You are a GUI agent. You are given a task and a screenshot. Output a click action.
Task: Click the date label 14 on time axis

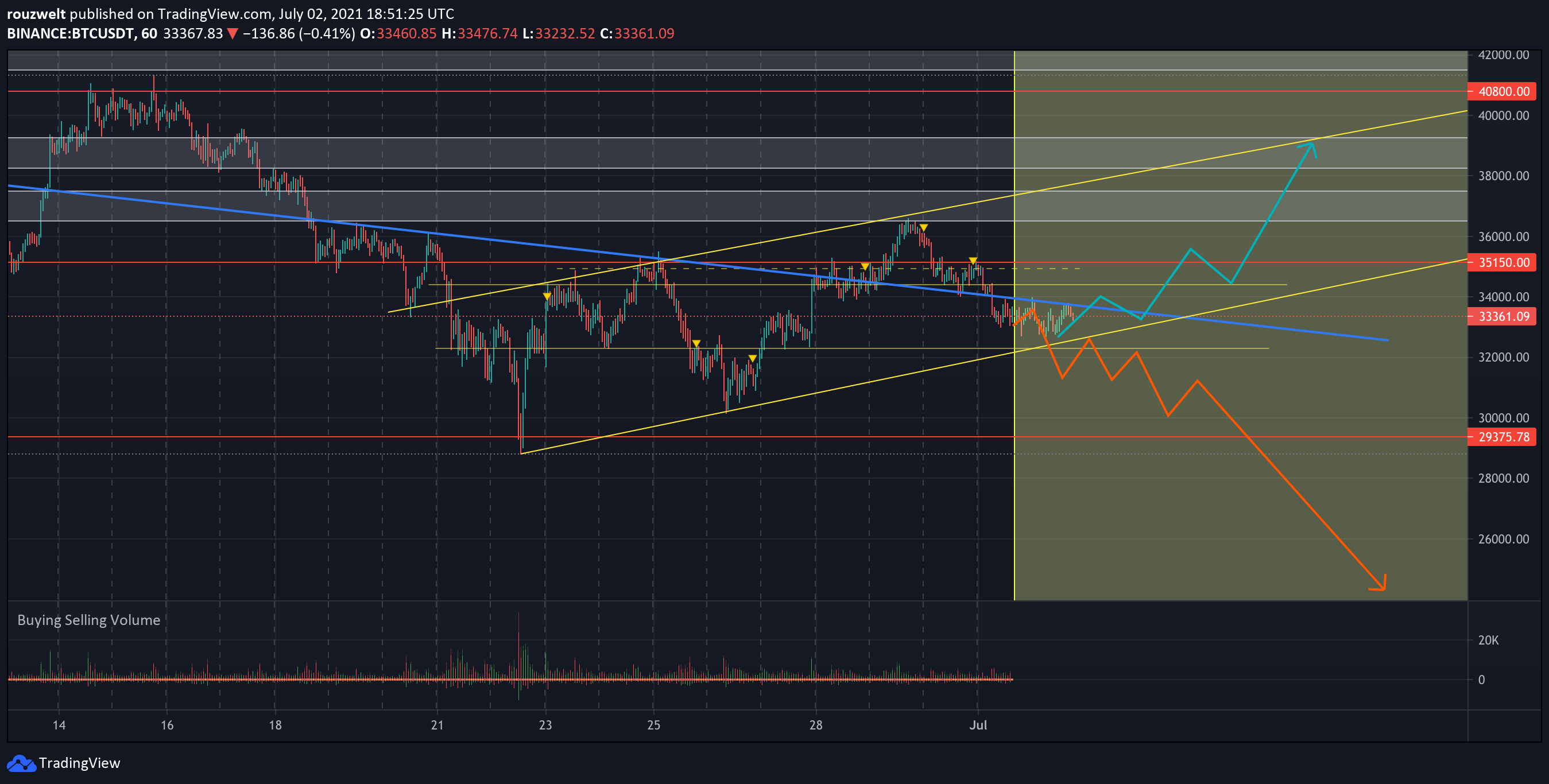pos(59,725)
